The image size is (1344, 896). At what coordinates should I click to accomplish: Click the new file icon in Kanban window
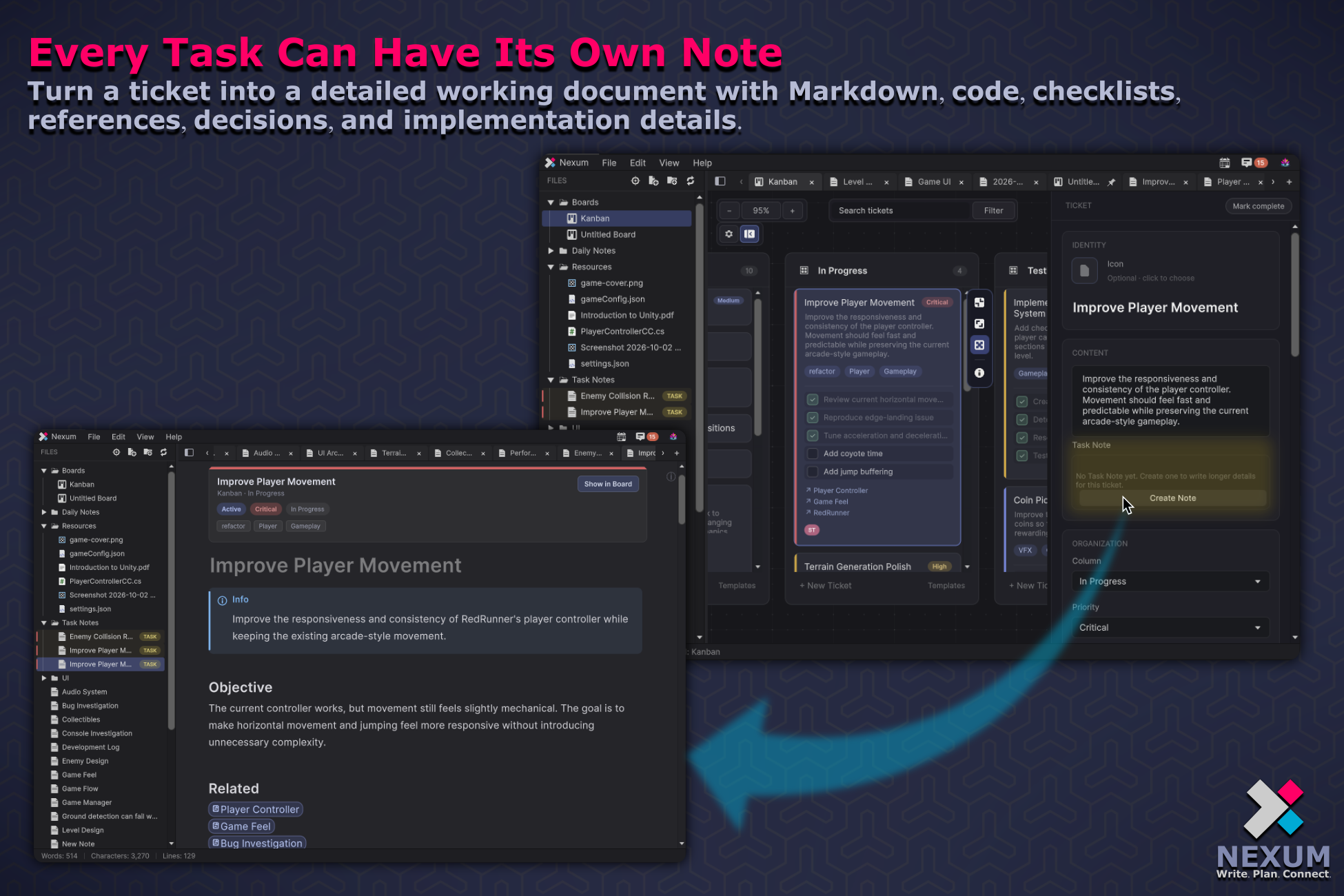click(653, 181)
